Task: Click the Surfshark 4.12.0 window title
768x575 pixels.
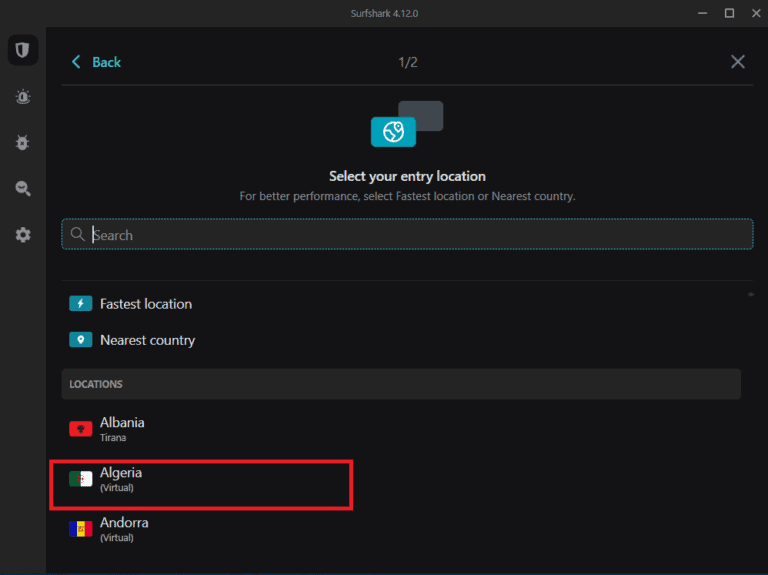Action: coord(384,13)
